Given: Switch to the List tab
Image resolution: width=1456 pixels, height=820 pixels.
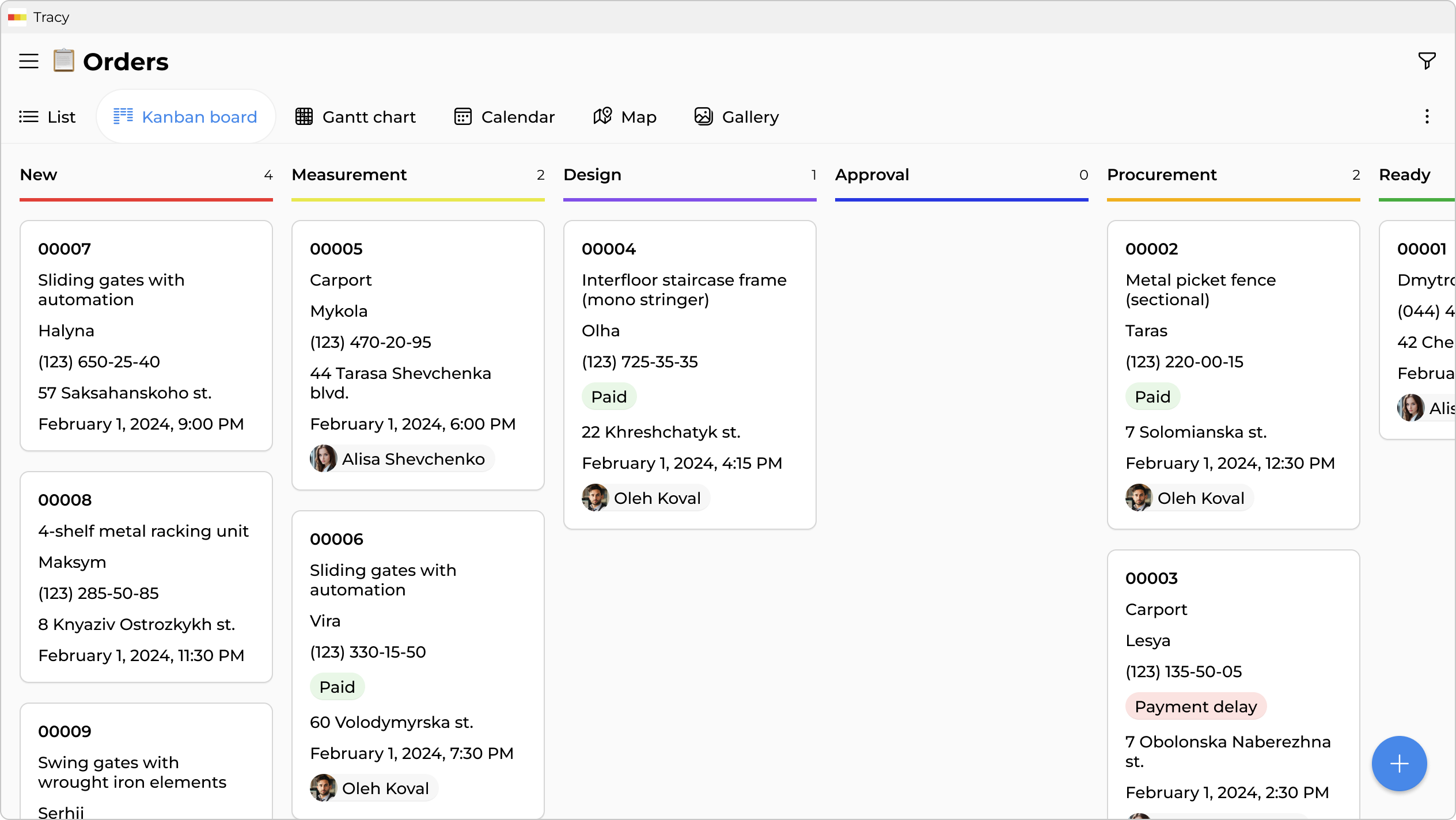Looking at the screenshot, I should pos(48,116).
